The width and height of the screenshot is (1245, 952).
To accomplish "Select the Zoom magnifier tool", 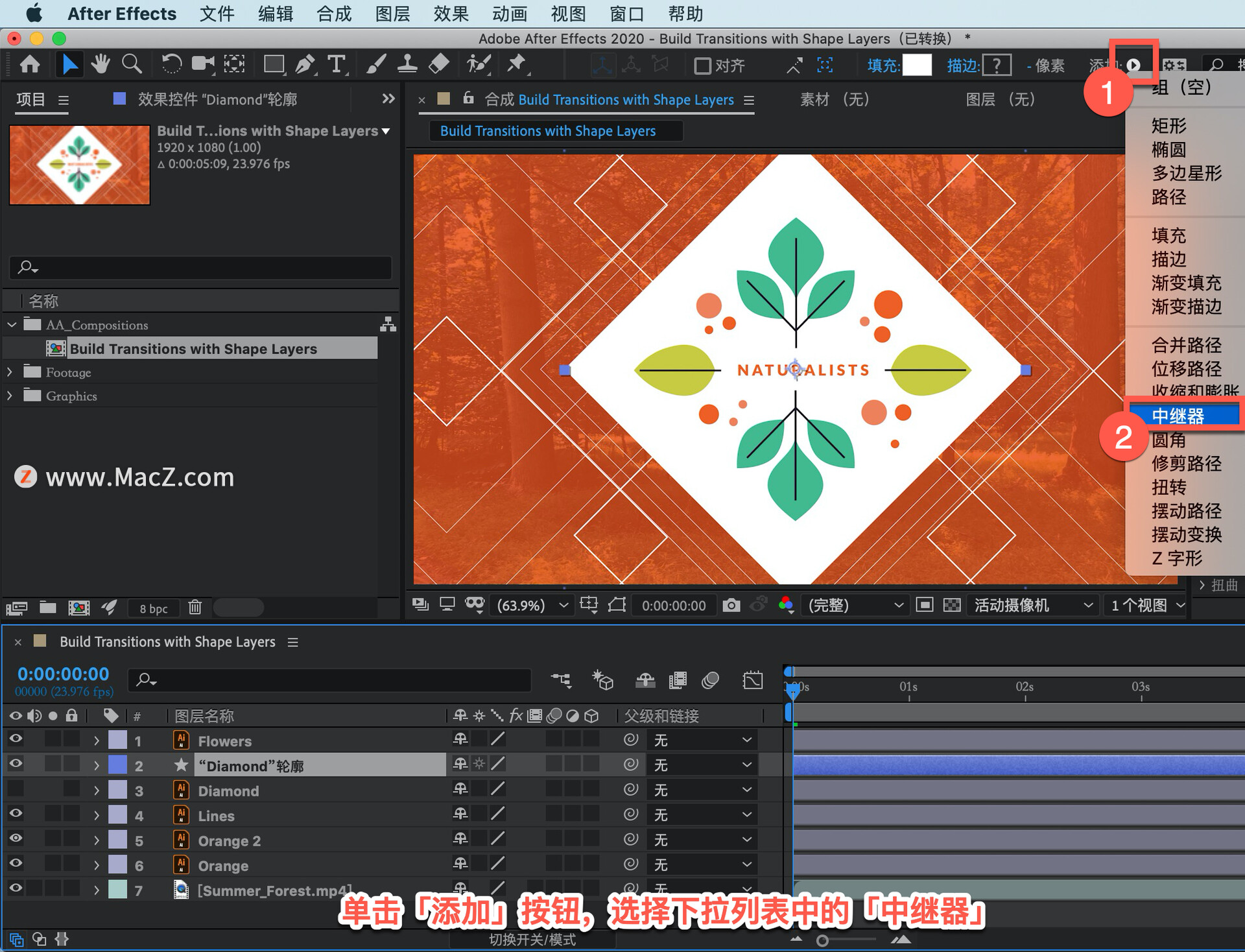I will (132, 64).
